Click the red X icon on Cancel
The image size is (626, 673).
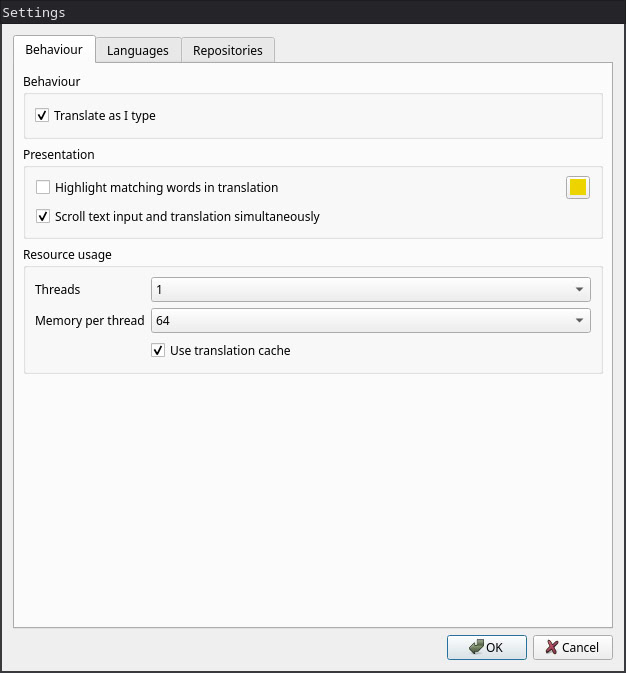click(x=551, y=647)
